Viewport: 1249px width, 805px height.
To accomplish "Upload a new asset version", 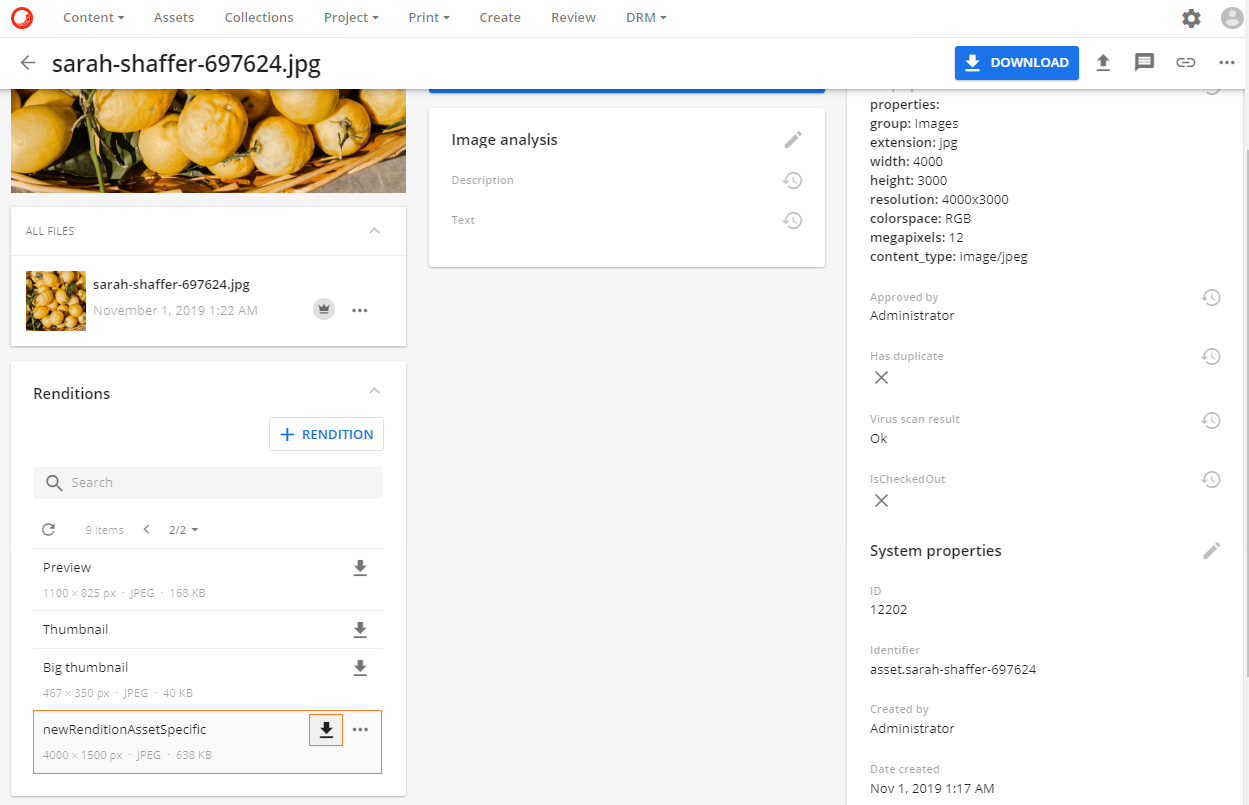I will pos(1103,62).
